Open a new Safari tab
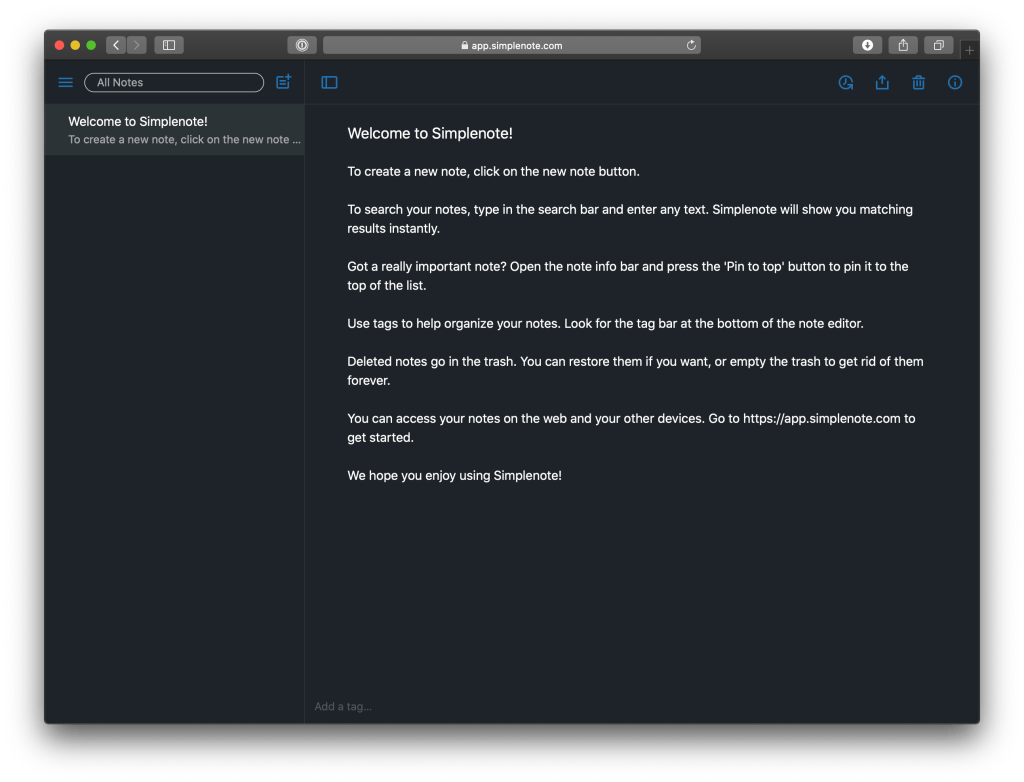The image size is (1024, 782). (x=969, y=50)
